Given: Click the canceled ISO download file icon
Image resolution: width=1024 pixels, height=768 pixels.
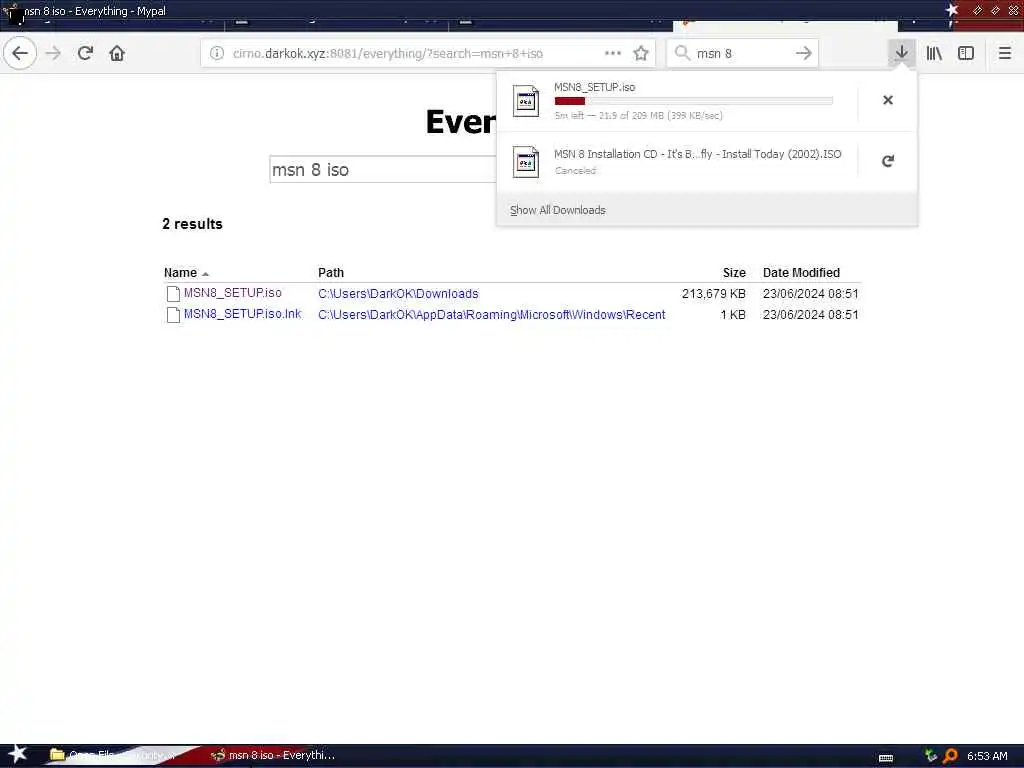Looking at the screenshot, I should click(x=526, y=162).
